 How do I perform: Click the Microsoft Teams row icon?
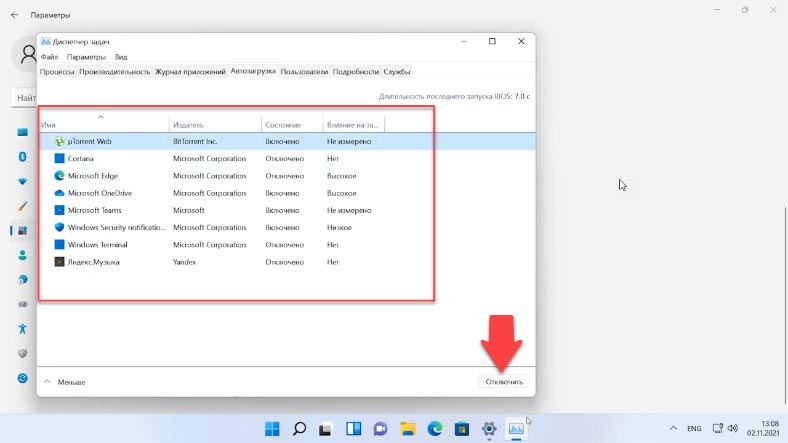[x=59, y=210]
